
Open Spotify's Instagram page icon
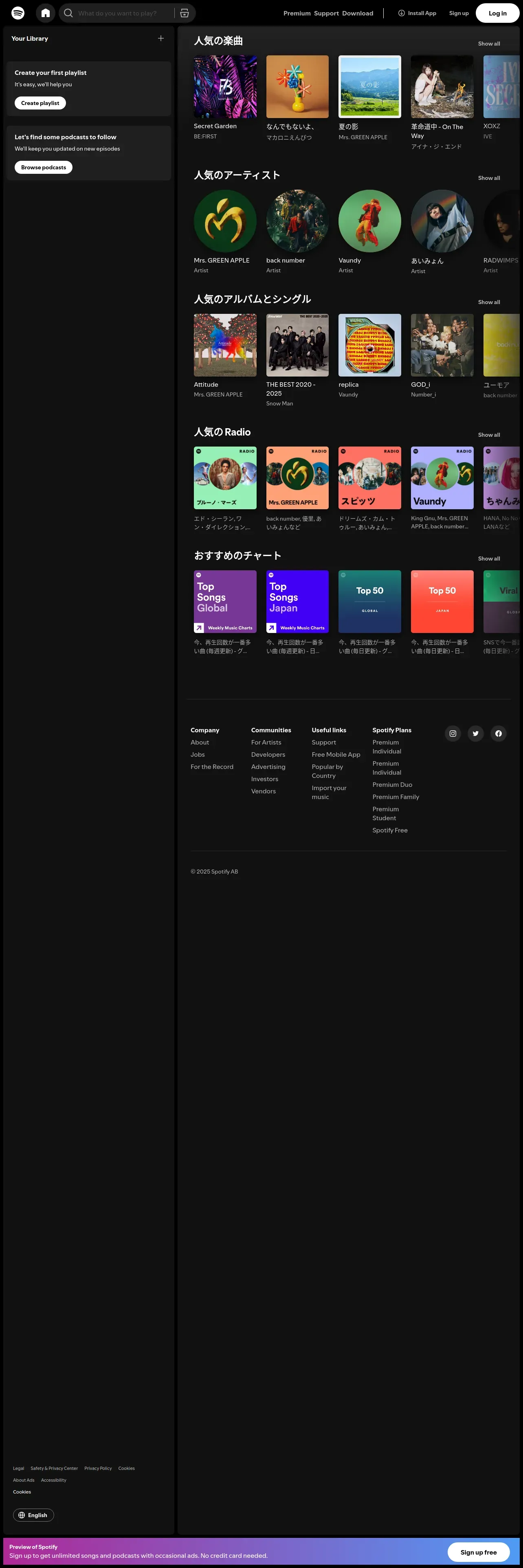(x=453, y=734)
